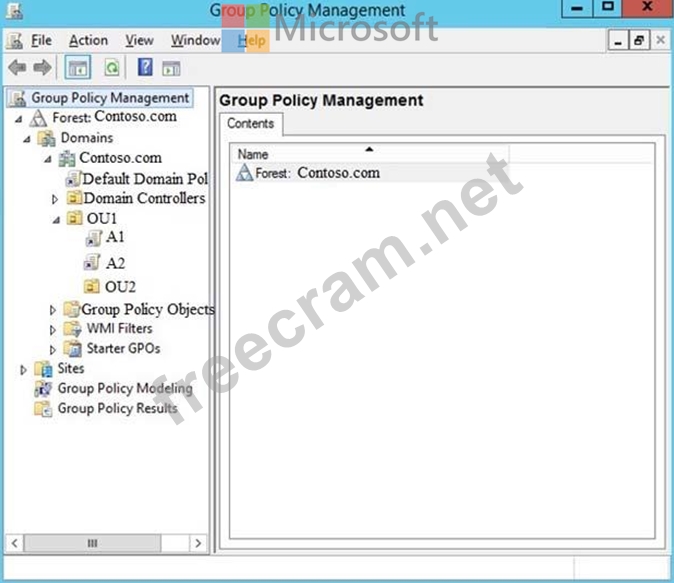This screenshot has width=674, height=583.
Task: Restore the inner MMC child window
Action: 639,41
